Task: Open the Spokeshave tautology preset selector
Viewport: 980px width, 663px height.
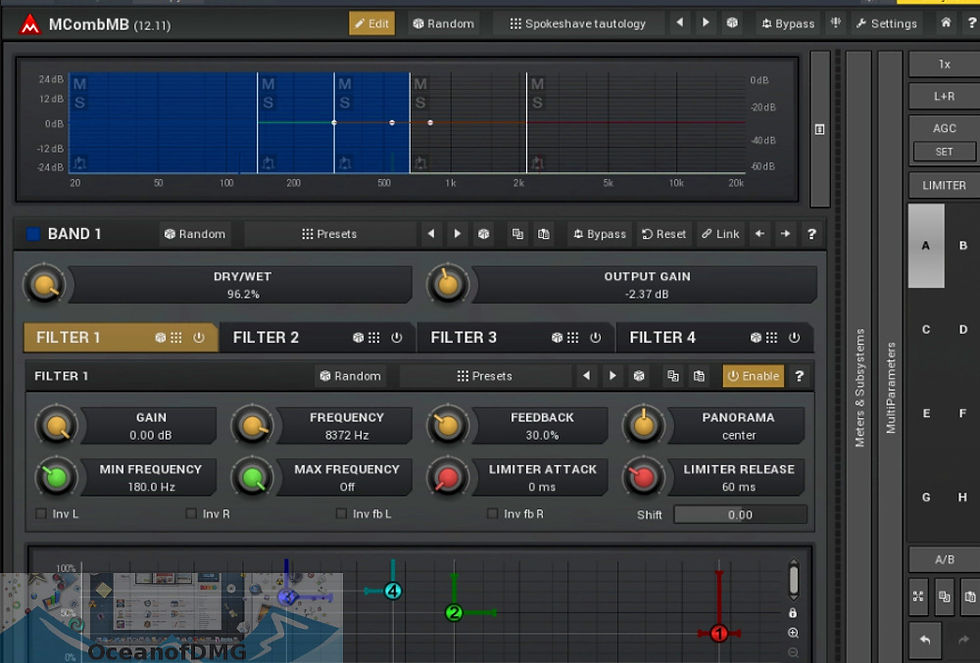Action: tap(578, 23)
